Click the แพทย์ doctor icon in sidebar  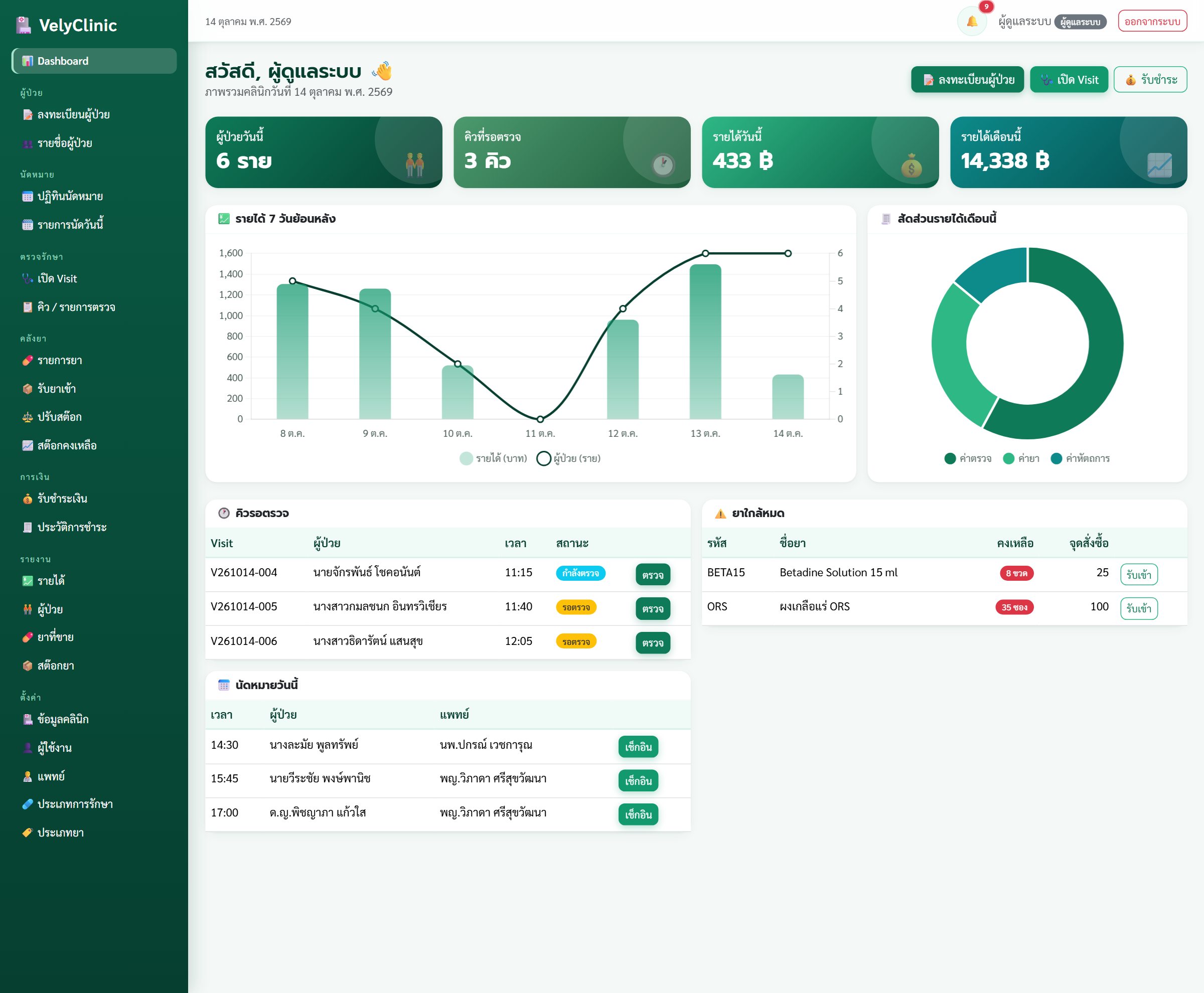(x=28, y=776)
